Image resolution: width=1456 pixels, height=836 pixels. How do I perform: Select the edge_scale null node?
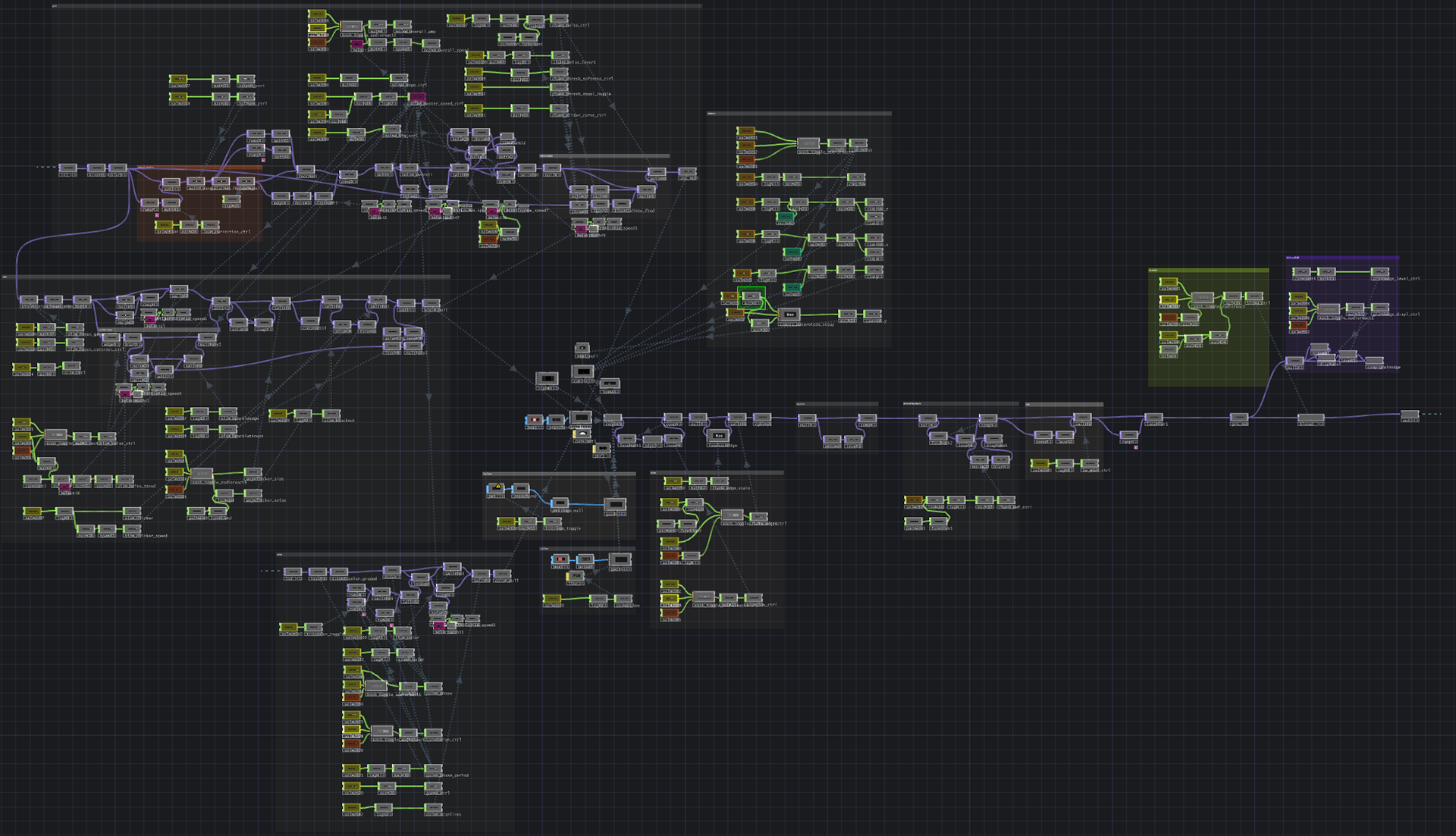(720, 481)
